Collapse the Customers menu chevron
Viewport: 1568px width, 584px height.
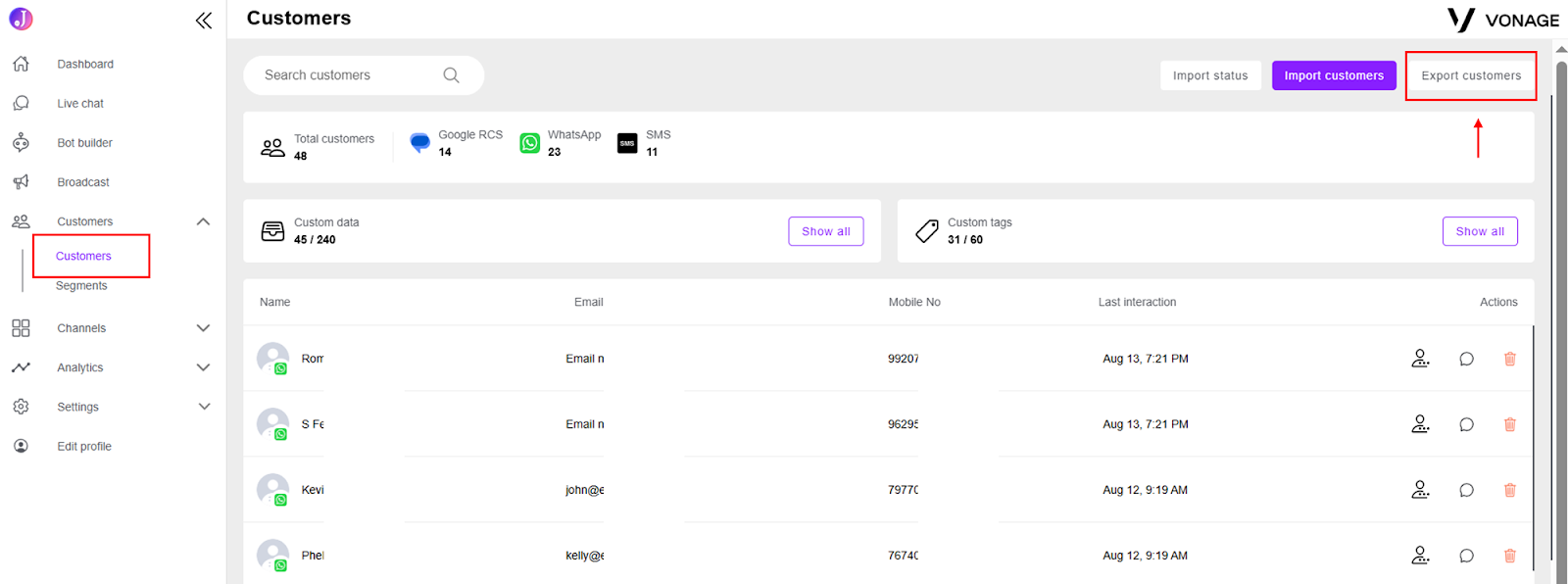[203, 221]
